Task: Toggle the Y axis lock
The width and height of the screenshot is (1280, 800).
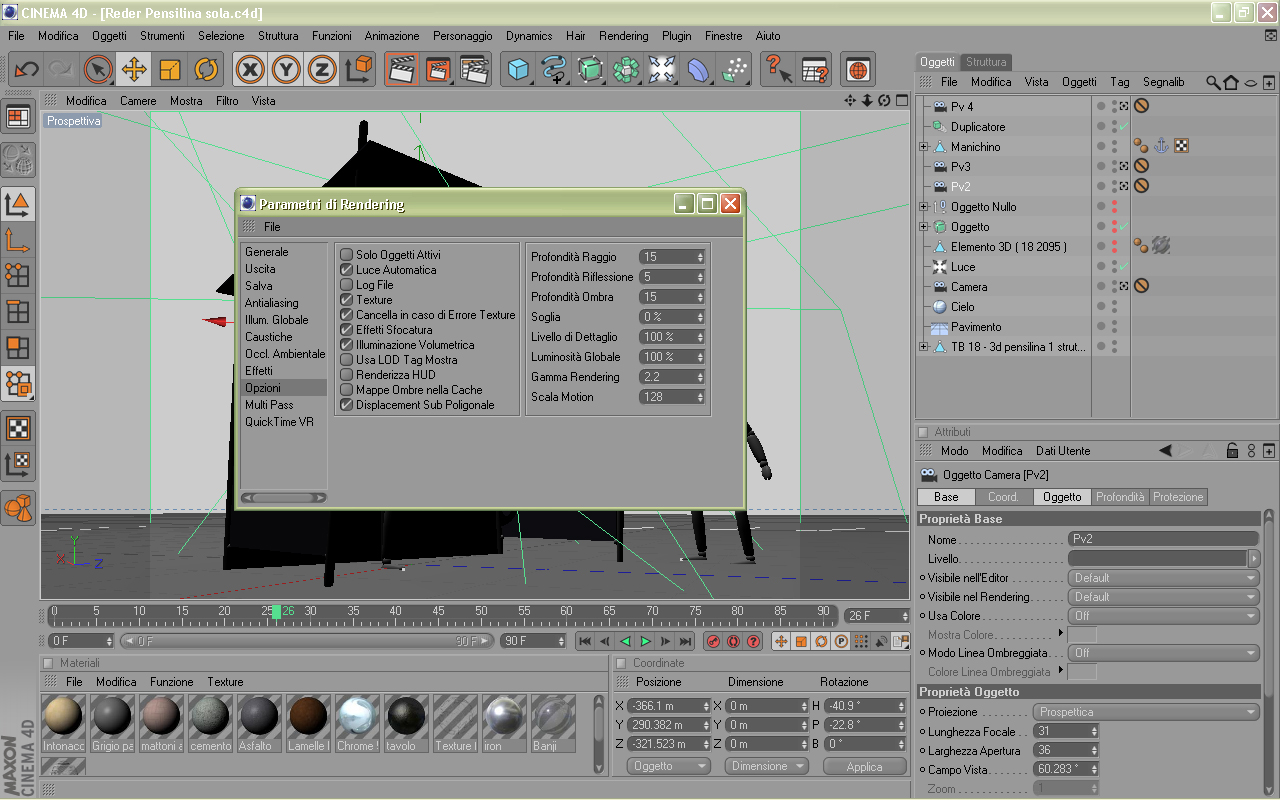Action: (x=286, y=69)
